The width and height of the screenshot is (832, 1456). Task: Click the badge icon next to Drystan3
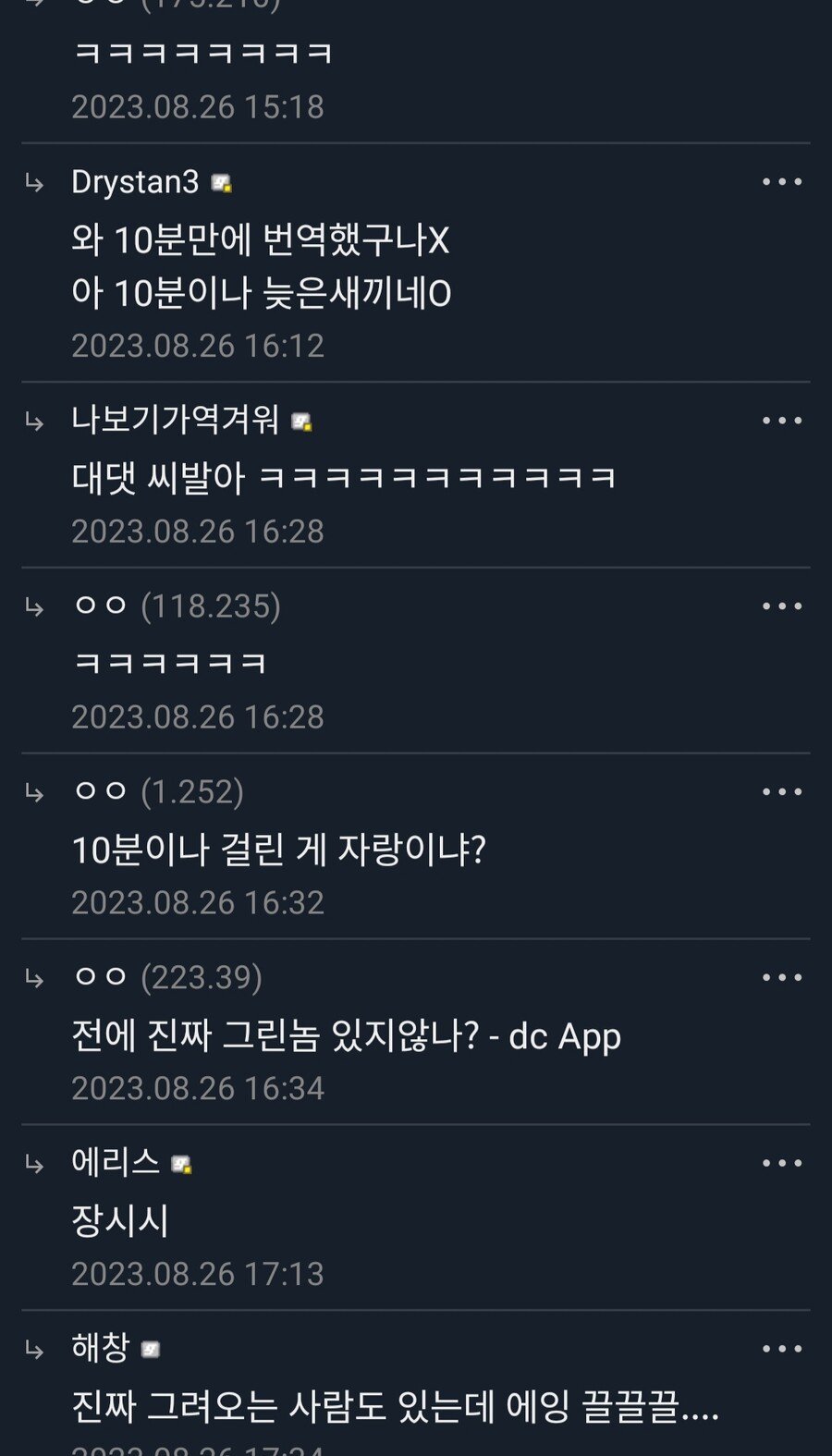pos(222,184)
